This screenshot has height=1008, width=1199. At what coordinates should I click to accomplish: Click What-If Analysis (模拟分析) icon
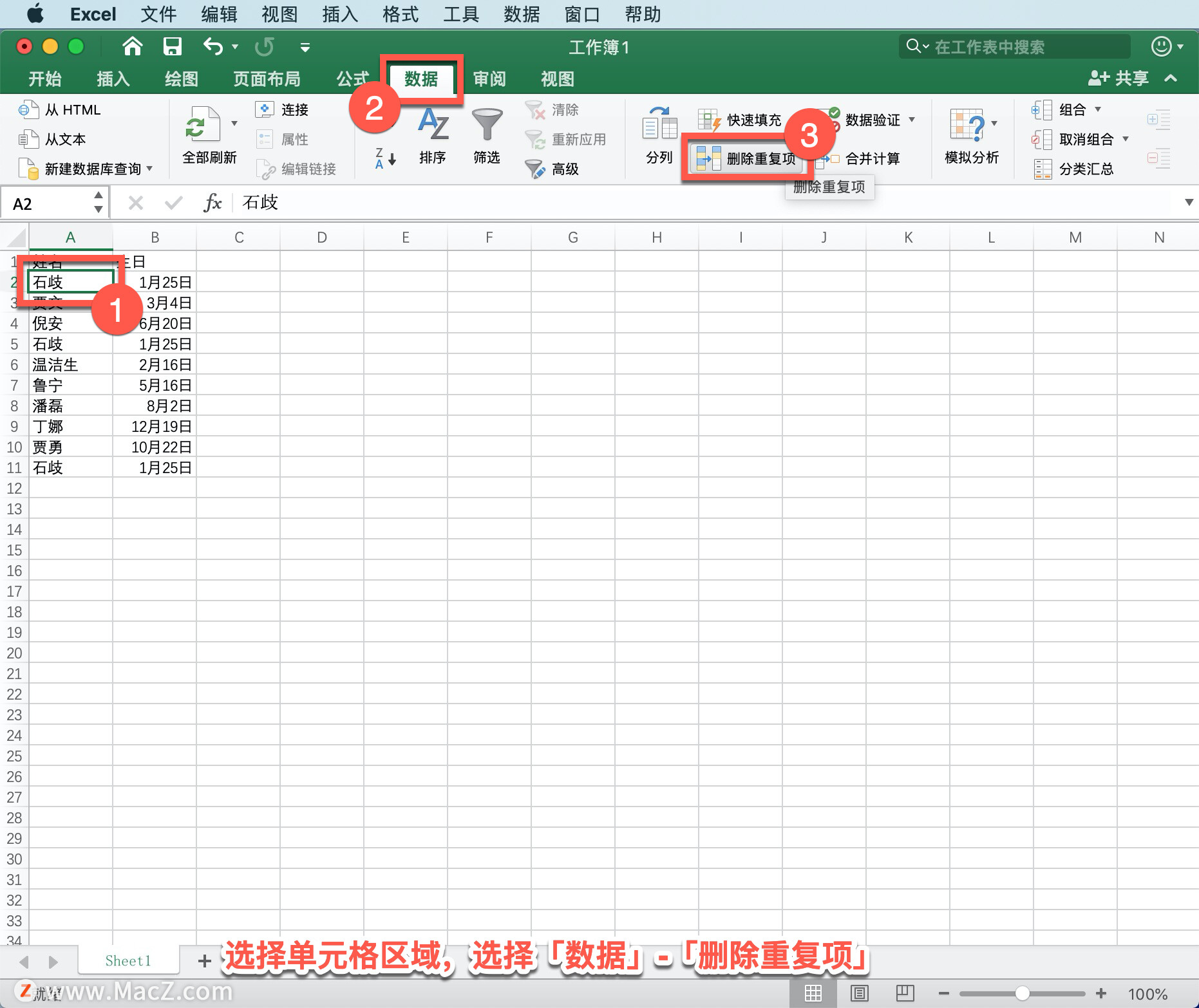[967, 125]
